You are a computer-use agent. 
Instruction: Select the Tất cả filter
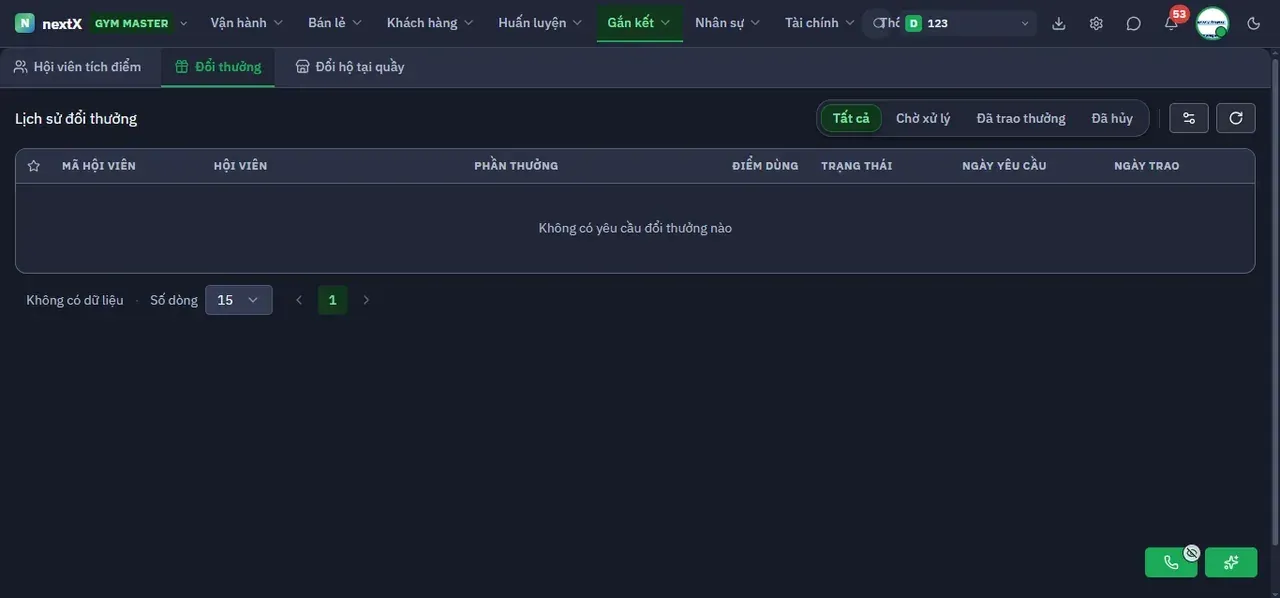[x=851, y=118]
